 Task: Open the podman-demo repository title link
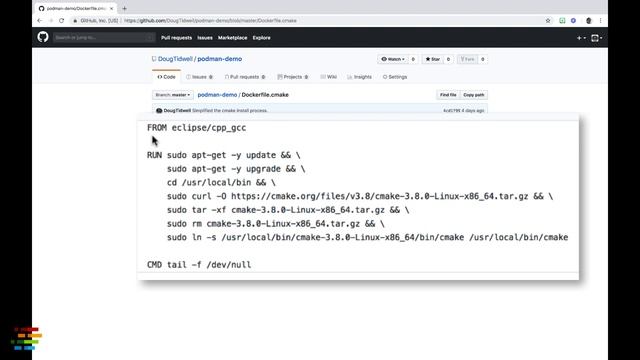220,59
